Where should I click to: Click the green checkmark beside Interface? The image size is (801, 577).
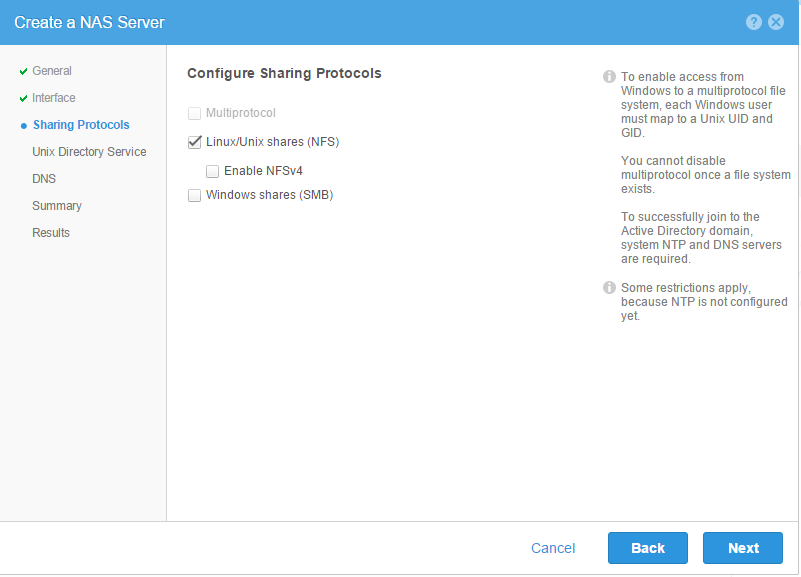23,98
